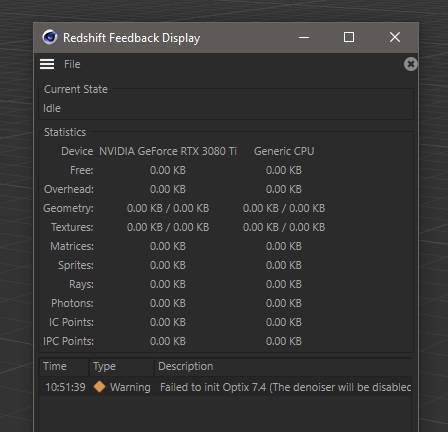Screen dimensions: 448x432
Task: Click the 'Matrices:' row label
Action: pyautogui.click(x=72, y=246)
